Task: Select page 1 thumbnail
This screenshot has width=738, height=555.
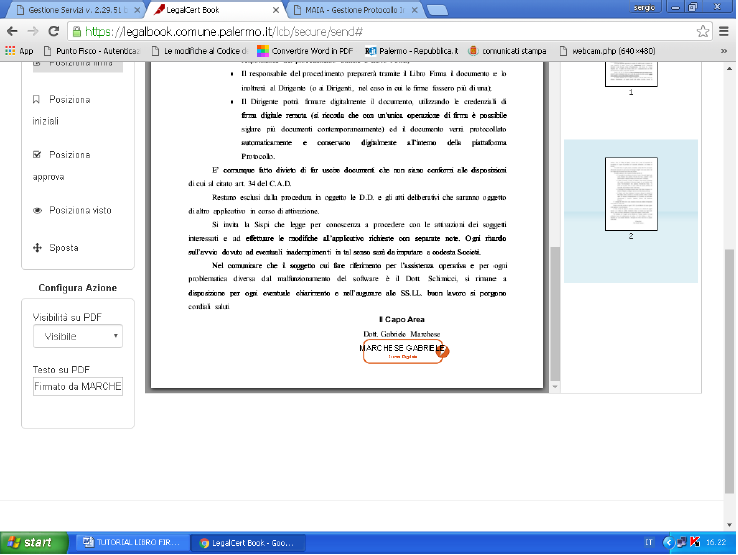Action: [631, 74]
